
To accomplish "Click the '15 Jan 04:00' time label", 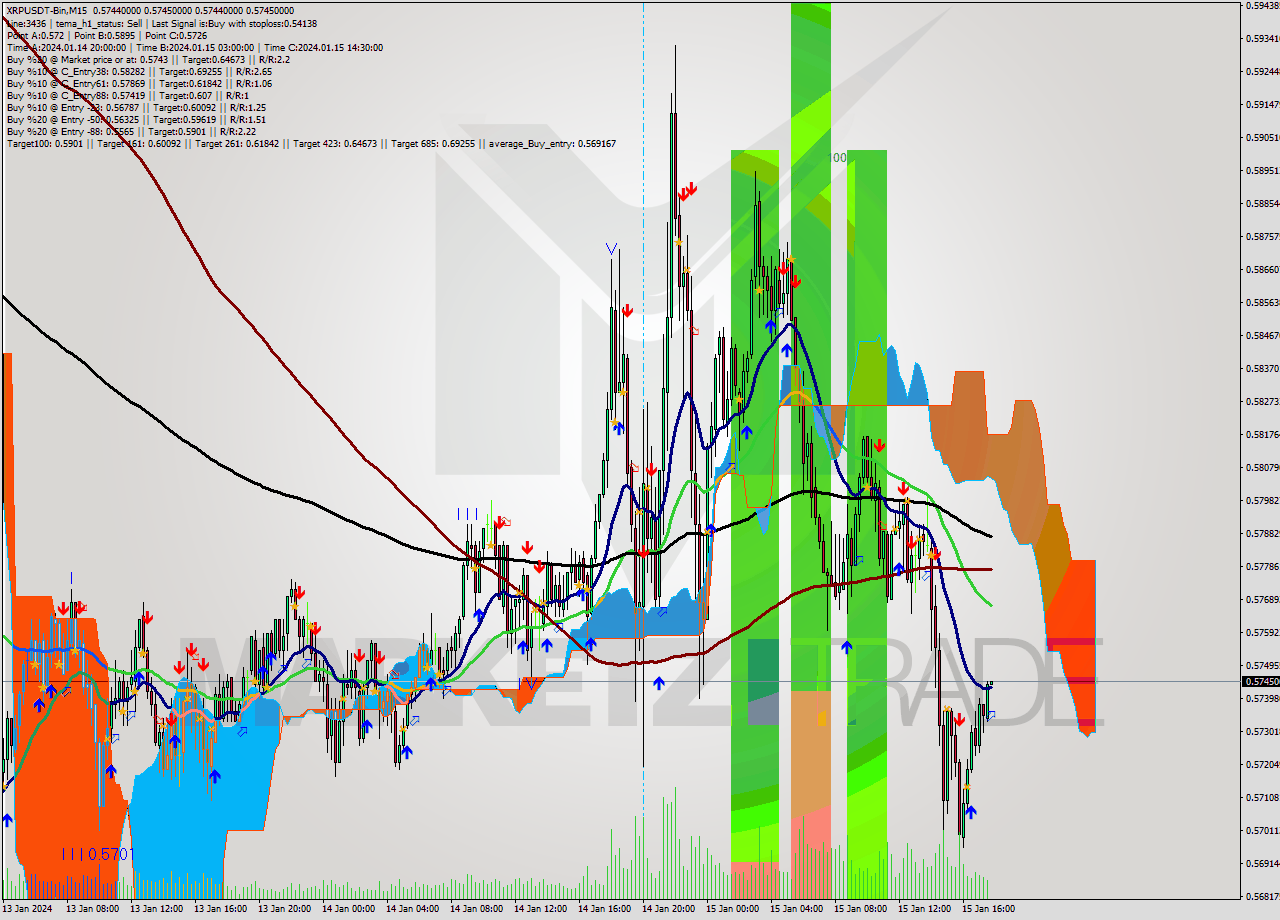I will point(798,909).
